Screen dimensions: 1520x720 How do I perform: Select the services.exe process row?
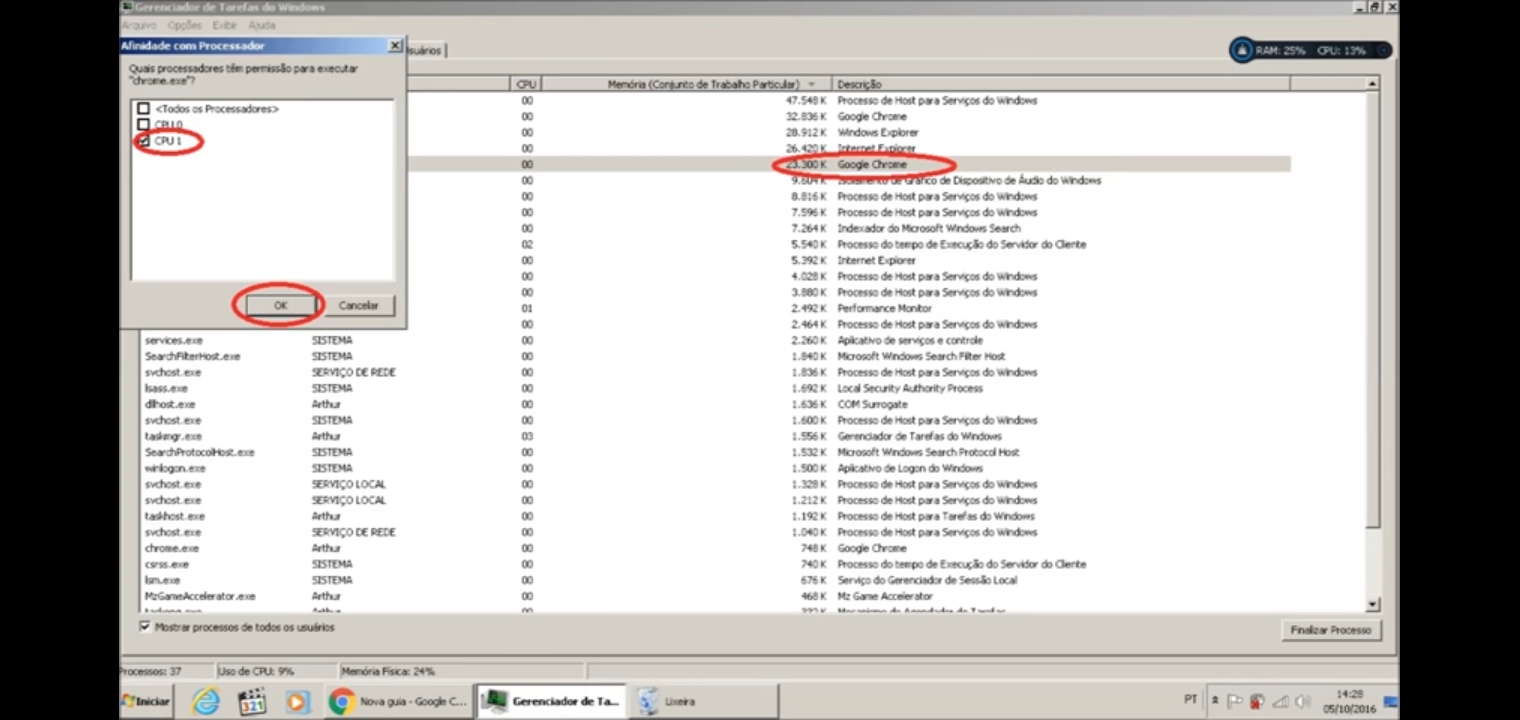click(x=174, y=340)
